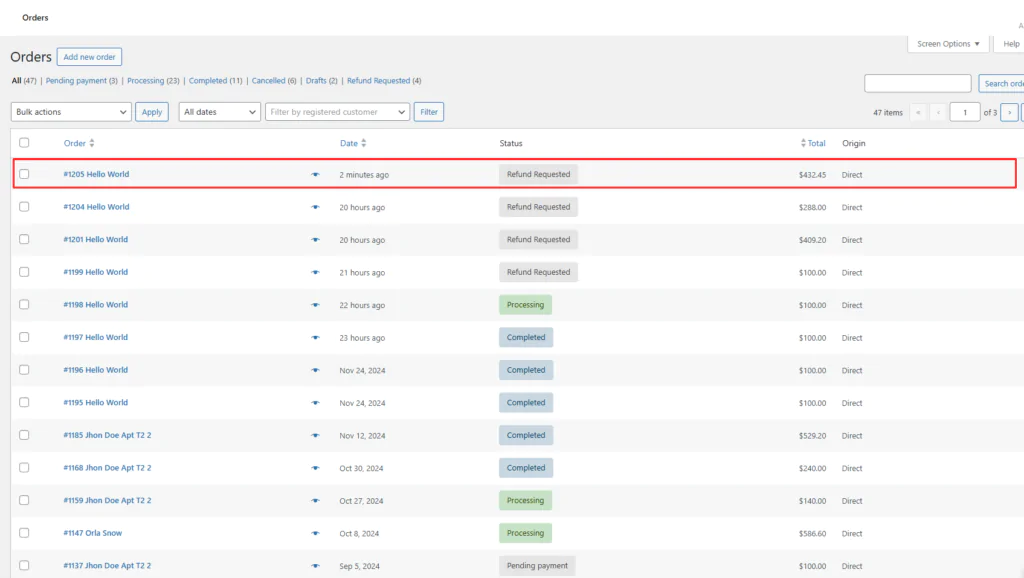This screenshot has width=1024, height=578.
Task: Click the current page number field
Action: click(965, 112)
